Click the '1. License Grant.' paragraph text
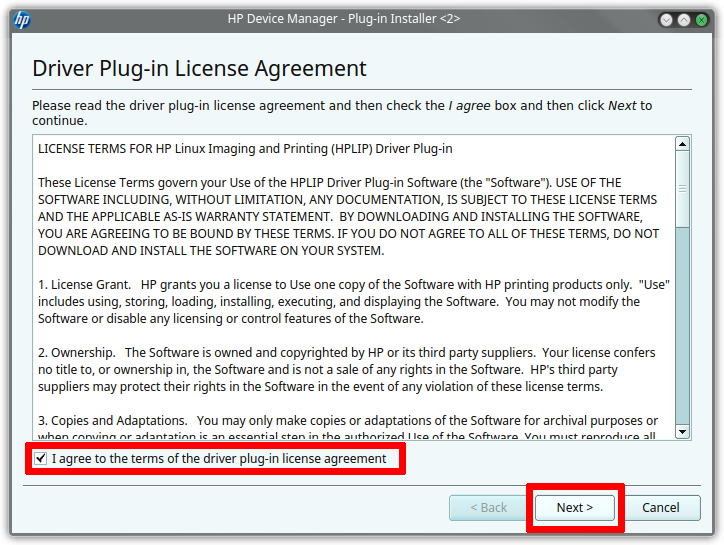Screen dimensions: 724x545 (x=354, y=302)
